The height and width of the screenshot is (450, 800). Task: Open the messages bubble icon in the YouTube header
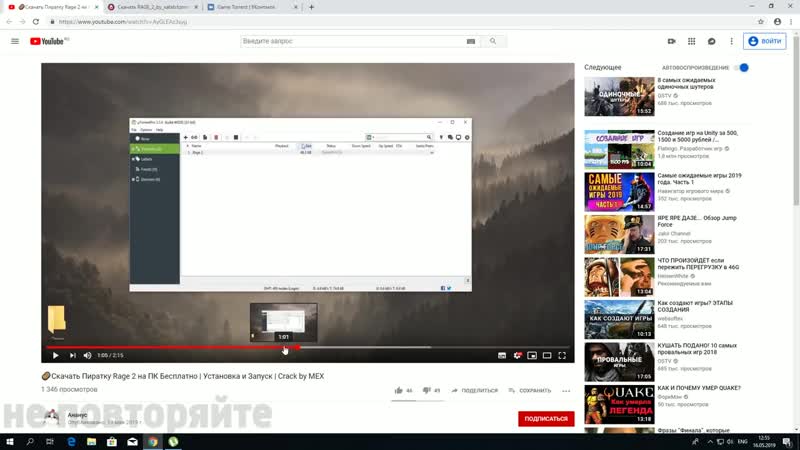pyautogui.click(x=711, y=41)
